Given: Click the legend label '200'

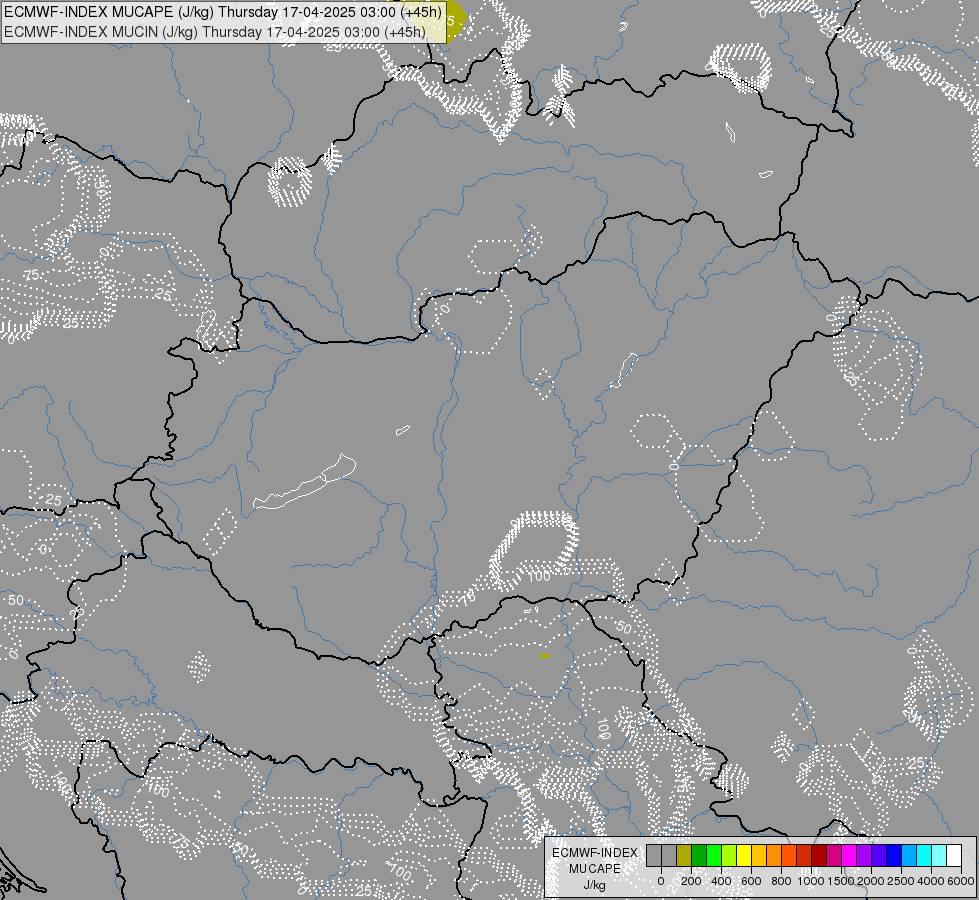Looking at the screenshot, I should pyautogui.click(x=691, y=881).
